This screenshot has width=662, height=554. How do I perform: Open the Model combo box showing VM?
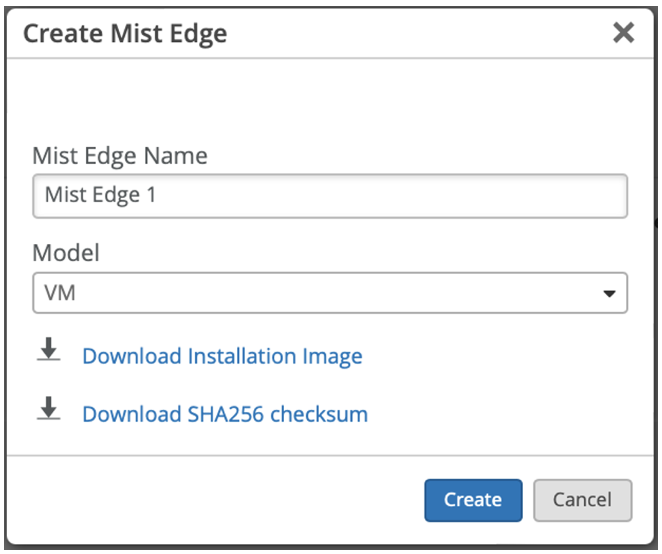330,293
